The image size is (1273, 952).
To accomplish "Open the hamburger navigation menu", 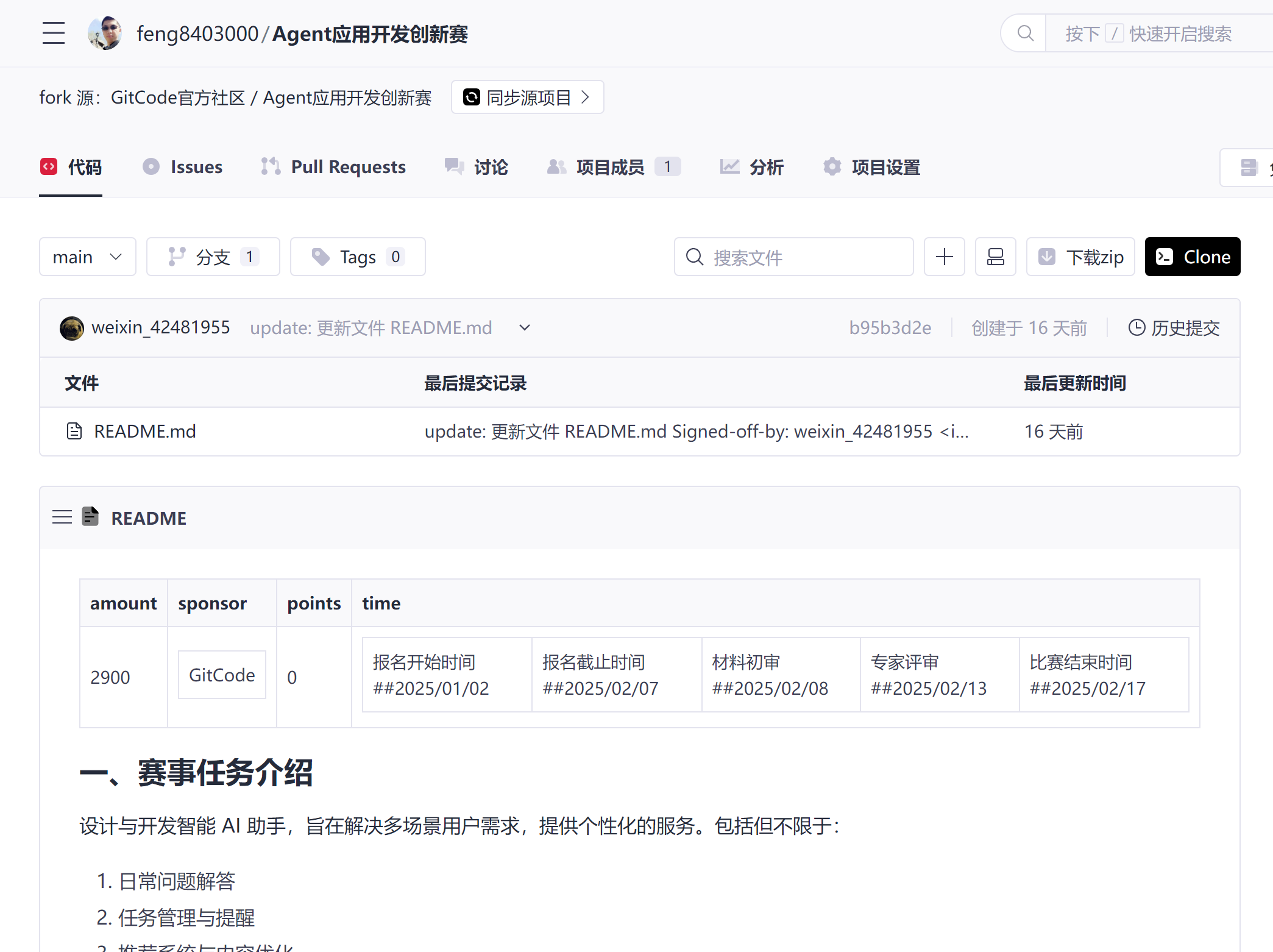I will 54,34.
